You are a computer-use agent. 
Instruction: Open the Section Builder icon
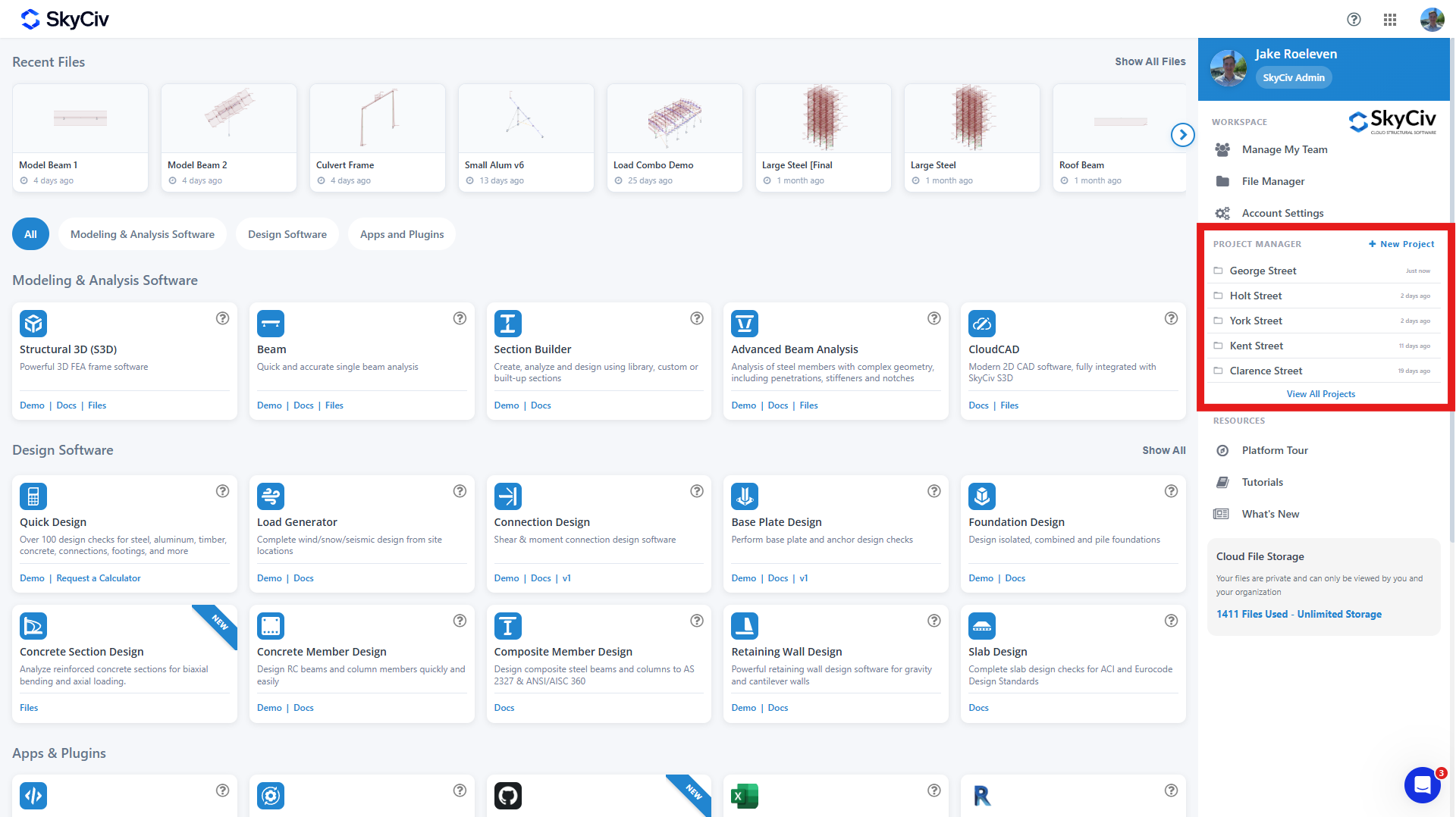(x=508, y=324)
